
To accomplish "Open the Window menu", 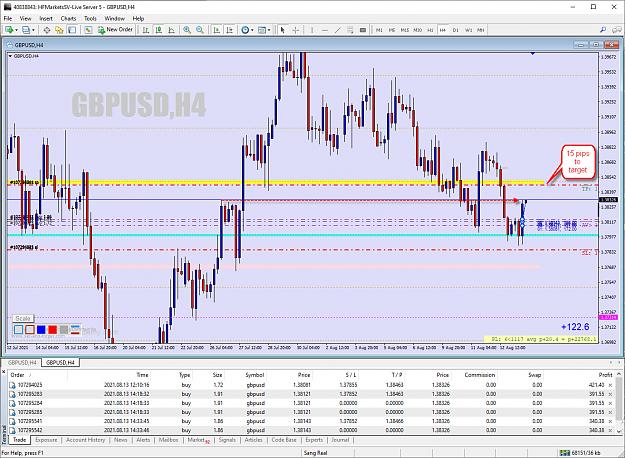I will (x=114, y=18).
